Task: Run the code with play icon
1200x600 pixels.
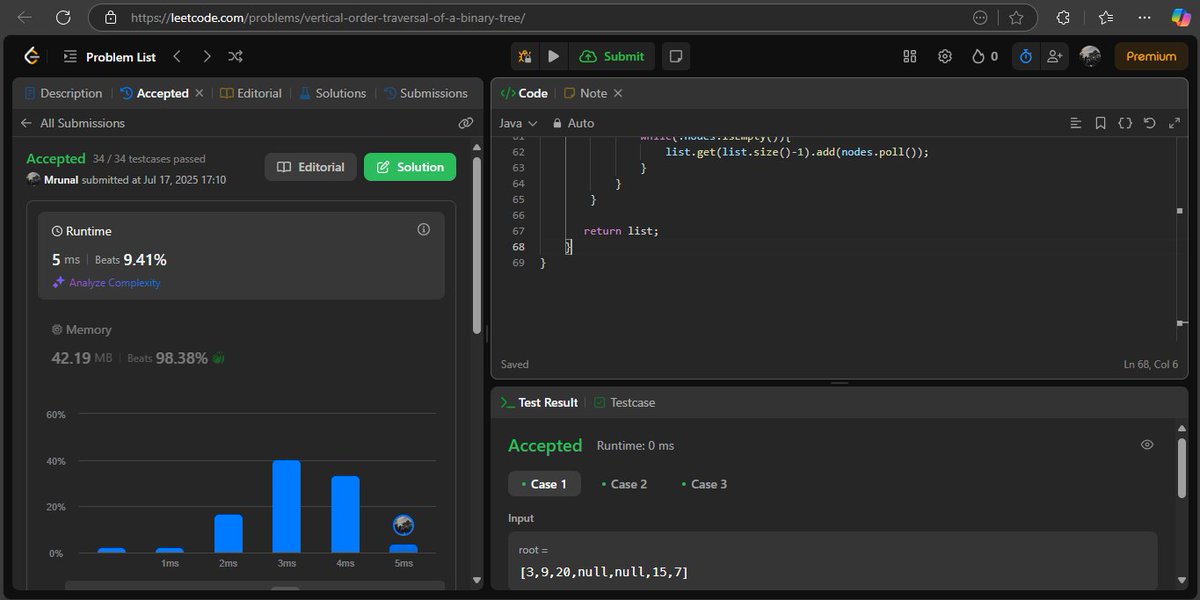Action: (x=553, y=57)
